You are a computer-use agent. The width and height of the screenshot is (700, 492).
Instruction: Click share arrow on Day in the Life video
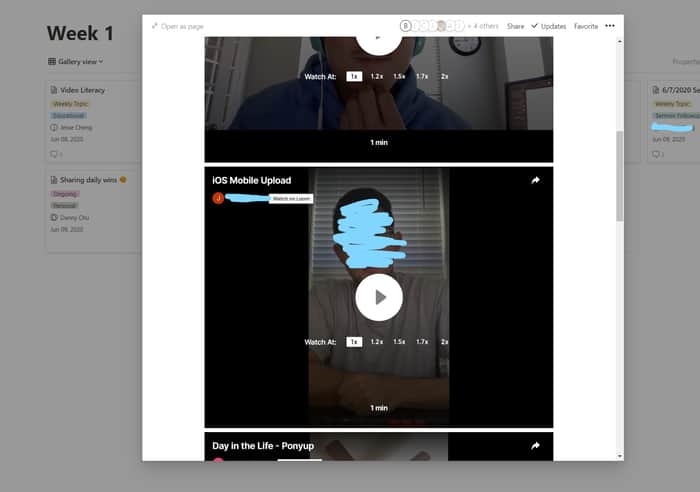point(535,446)
